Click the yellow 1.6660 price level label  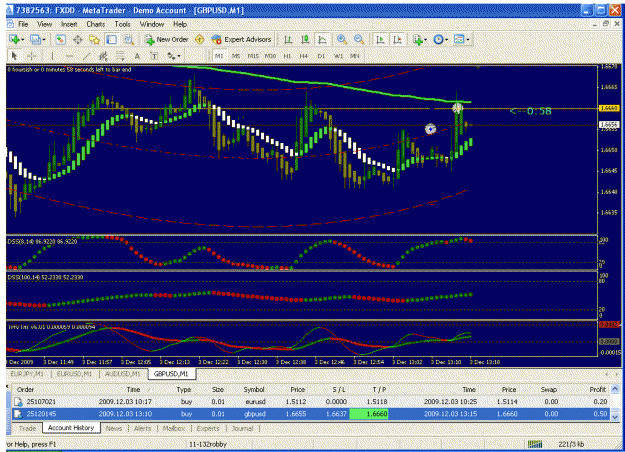point(609,108)
